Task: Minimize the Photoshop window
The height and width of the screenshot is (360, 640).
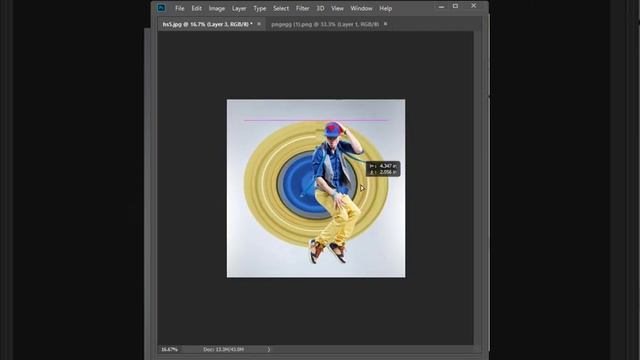Action: point(441,7)
